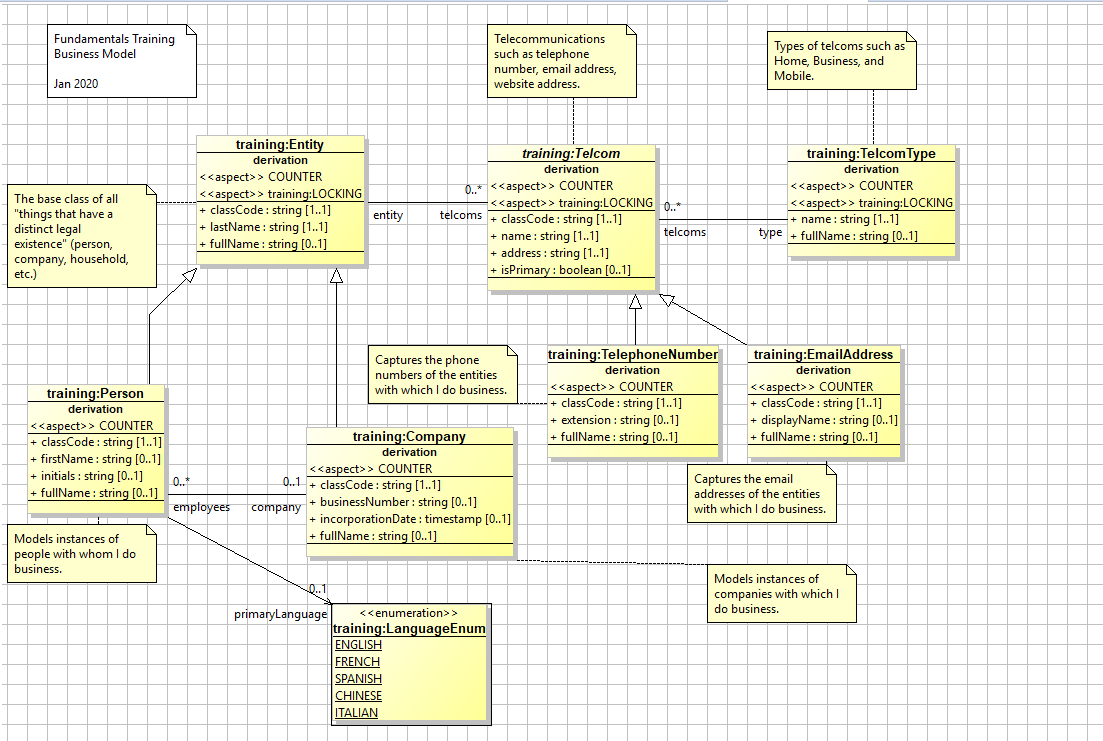Select the training:EmailAddress class header
Image resolution: width=1103 pixels, height=741 pixels.
pyautogui.click(x=823, y=355)
